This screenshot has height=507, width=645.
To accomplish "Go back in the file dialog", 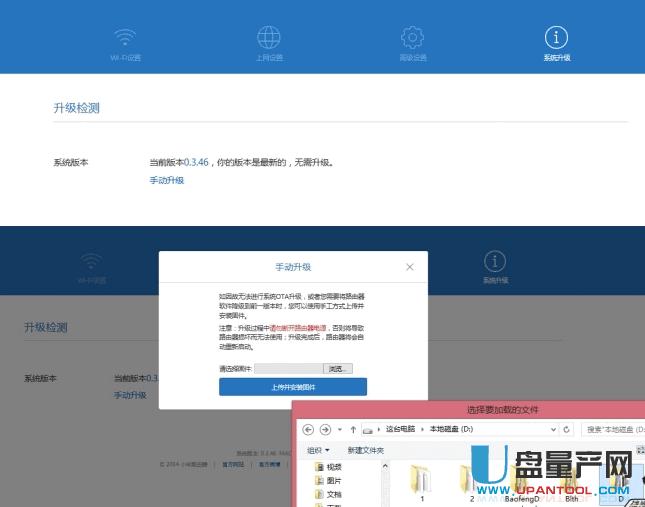I will (x=308, y=429).
